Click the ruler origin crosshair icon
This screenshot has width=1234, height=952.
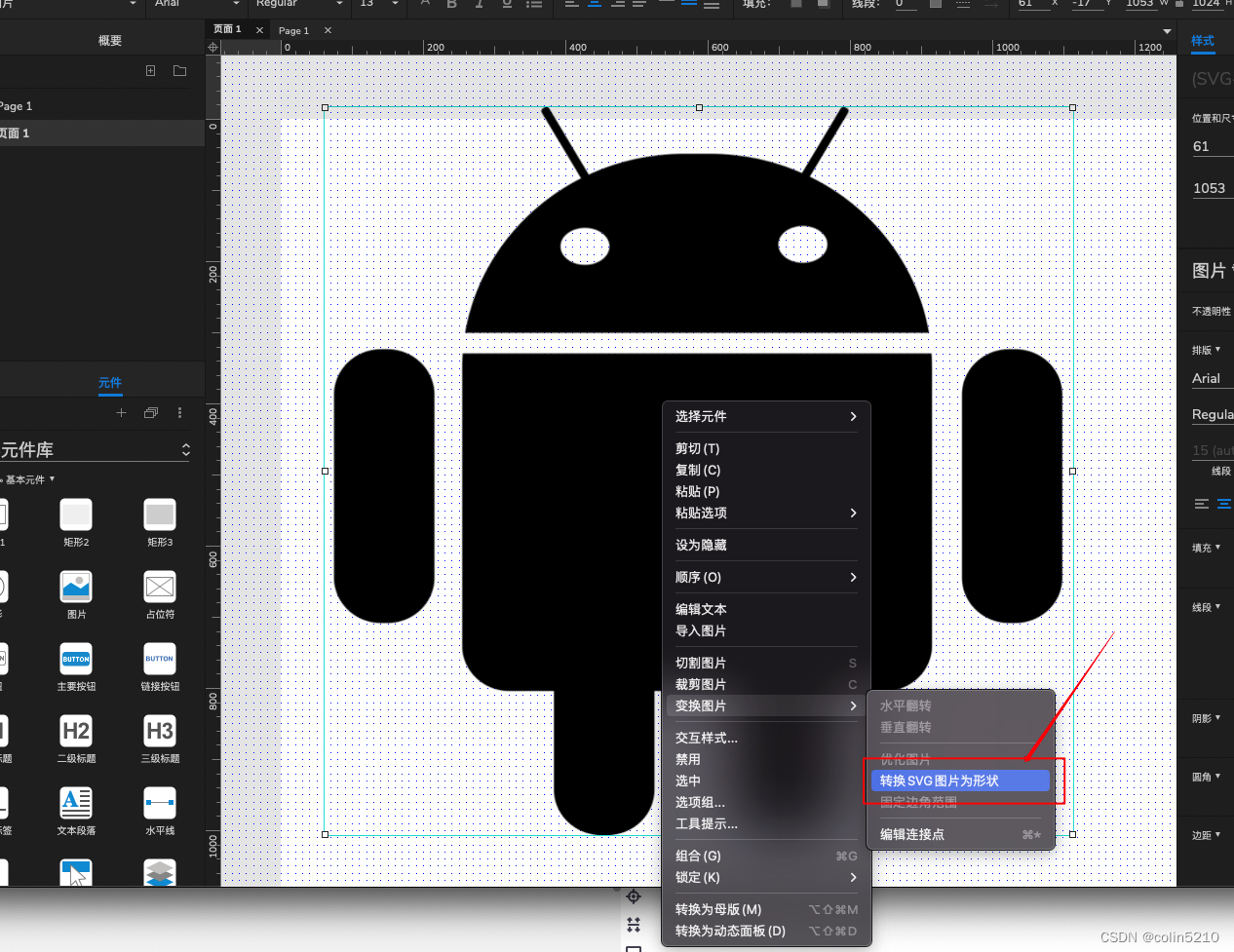pos(213,47)
